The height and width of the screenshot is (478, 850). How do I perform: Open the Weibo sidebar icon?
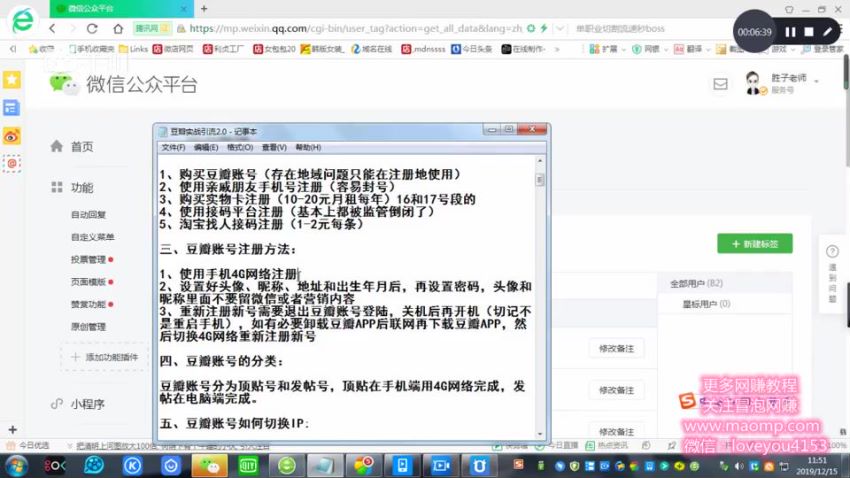11,136
